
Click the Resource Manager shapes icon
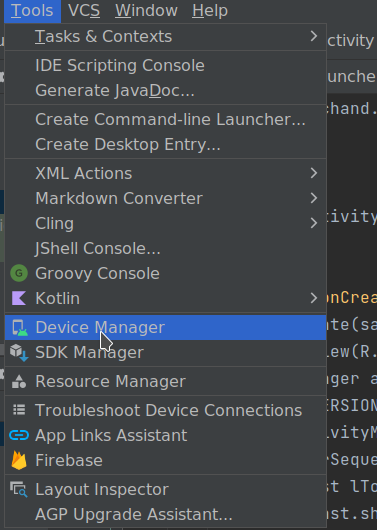click(19, 381)
